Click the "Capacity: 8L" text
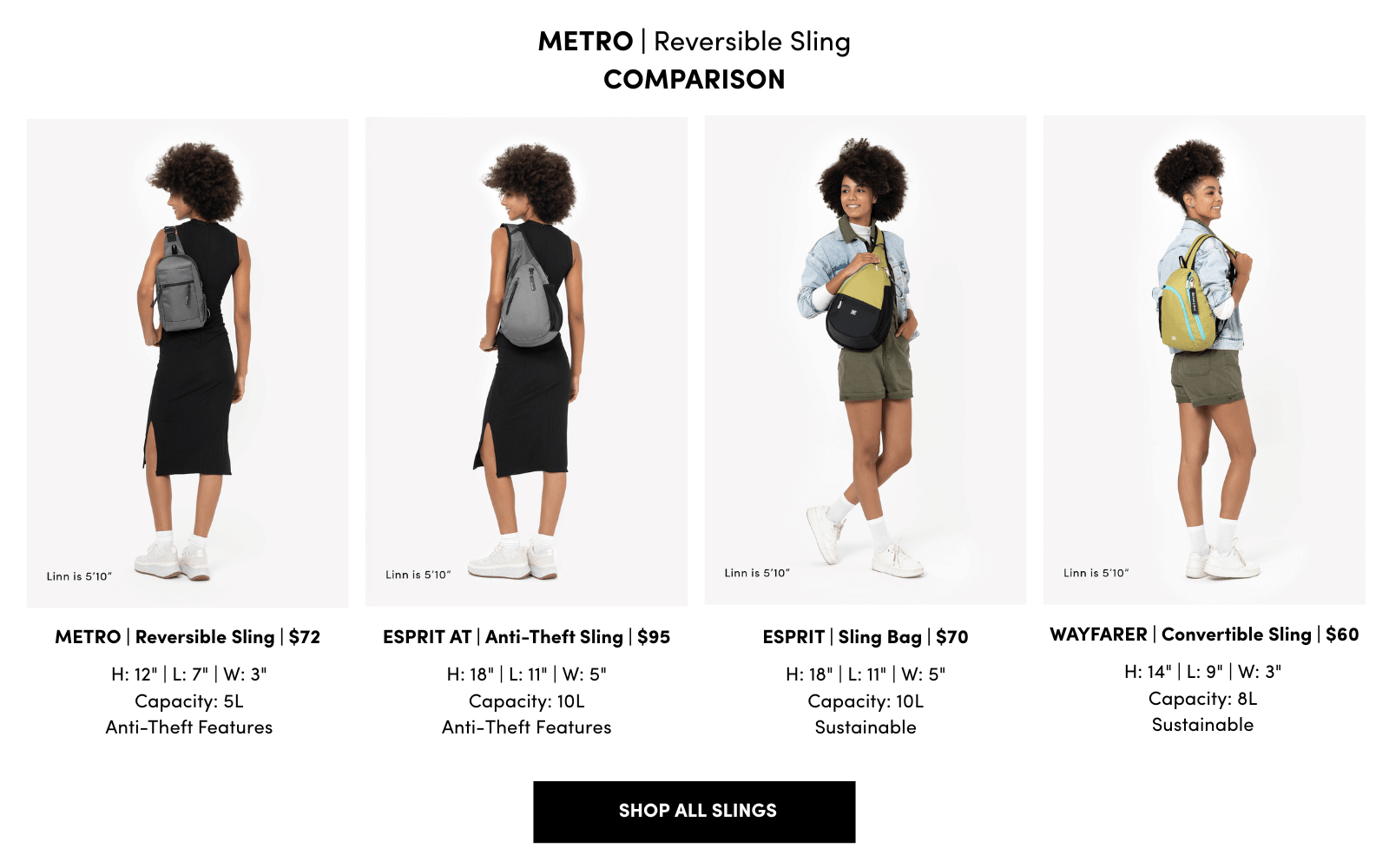1389x868 pixels. pyautogui.click(x=1202, y=699)
